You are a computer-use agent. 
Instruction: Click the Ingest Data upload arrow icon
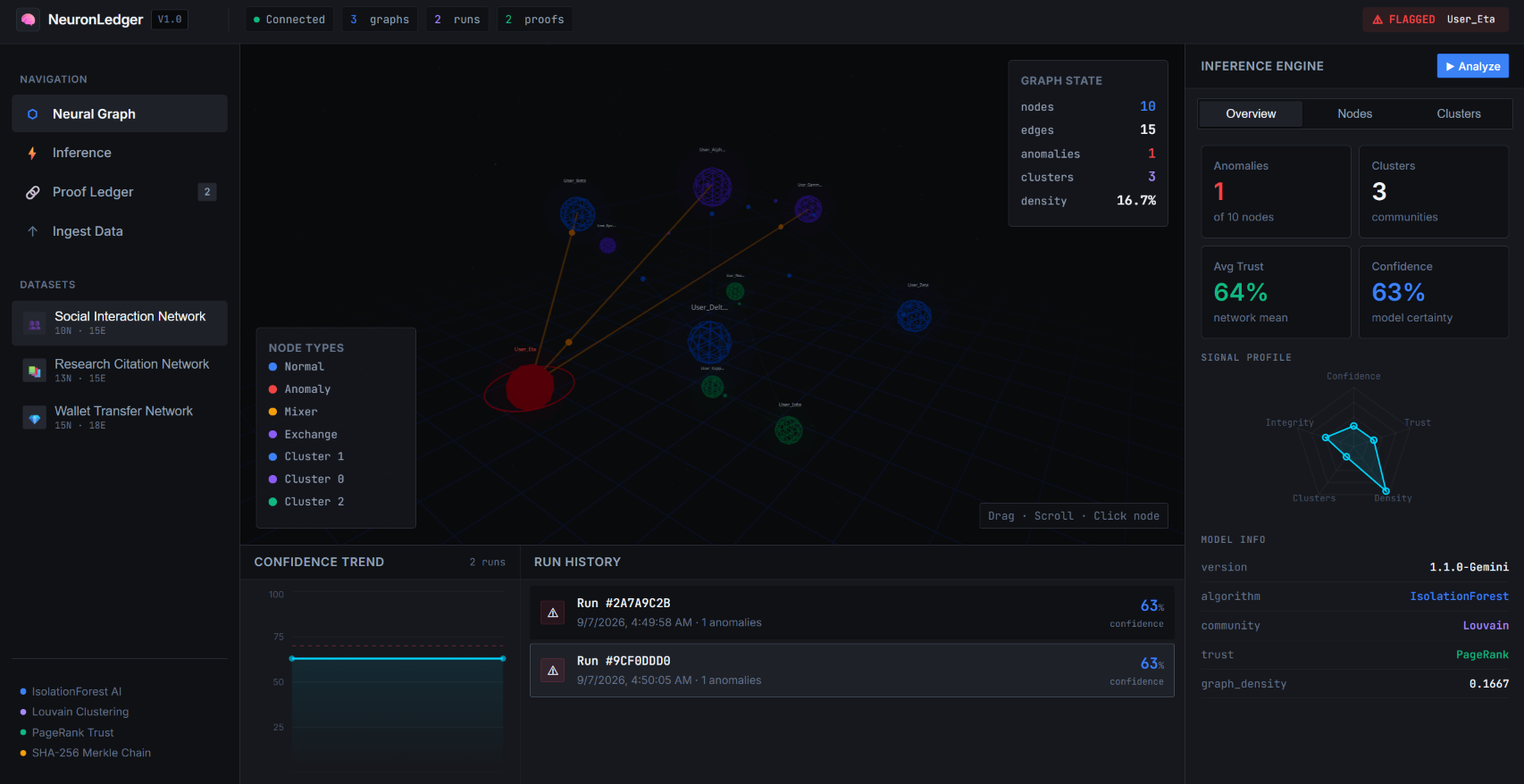[x=33, y=231]
